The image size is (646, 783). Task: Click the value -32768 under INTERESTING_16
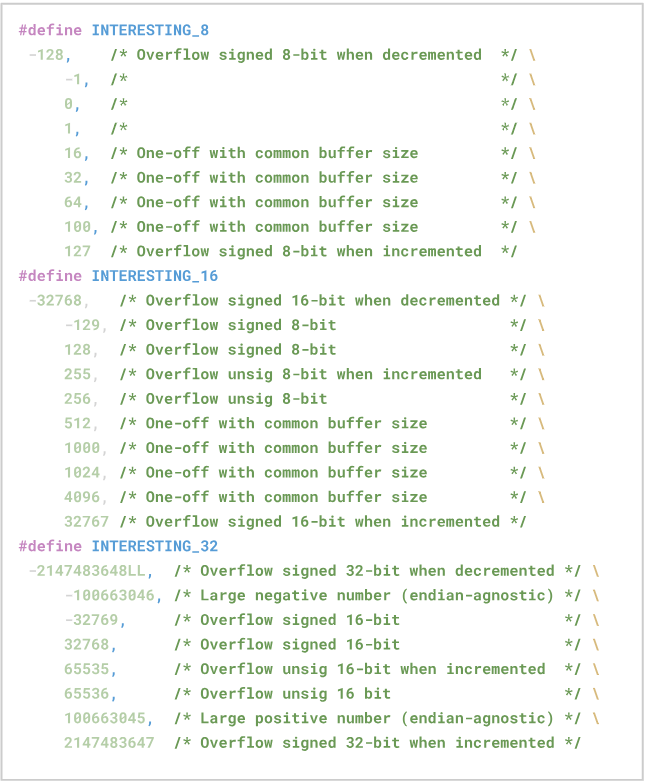(56, 300)
